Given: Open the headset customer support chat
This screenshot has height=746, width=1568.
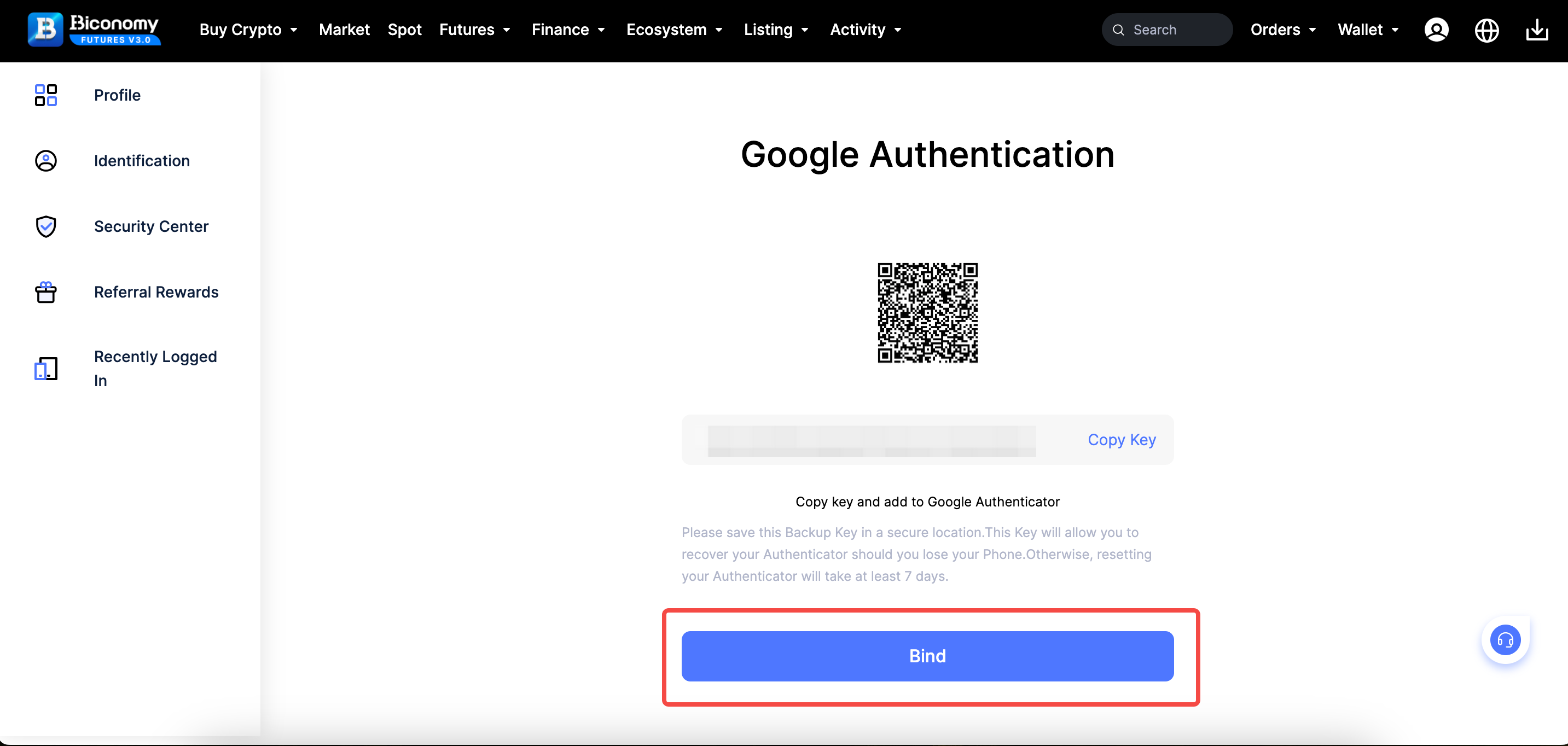Looking at the screenshot, I should [x=1505, y=639].
